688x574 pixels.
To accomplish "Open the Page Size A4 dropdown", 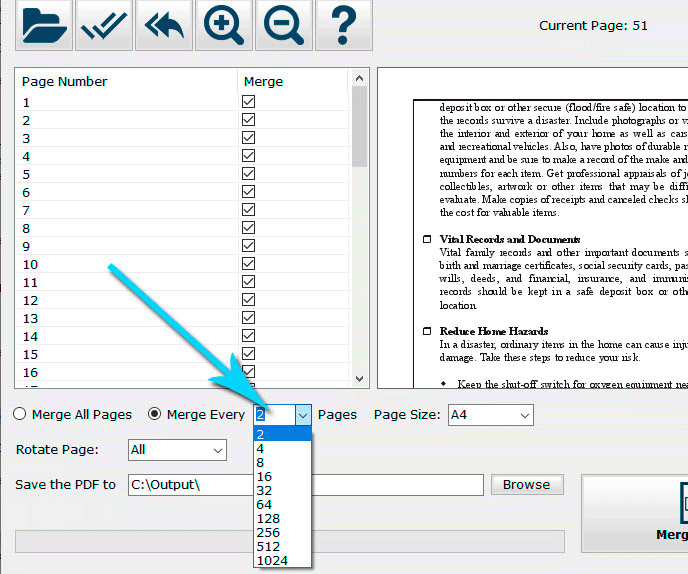I will (x=491, y=415).
